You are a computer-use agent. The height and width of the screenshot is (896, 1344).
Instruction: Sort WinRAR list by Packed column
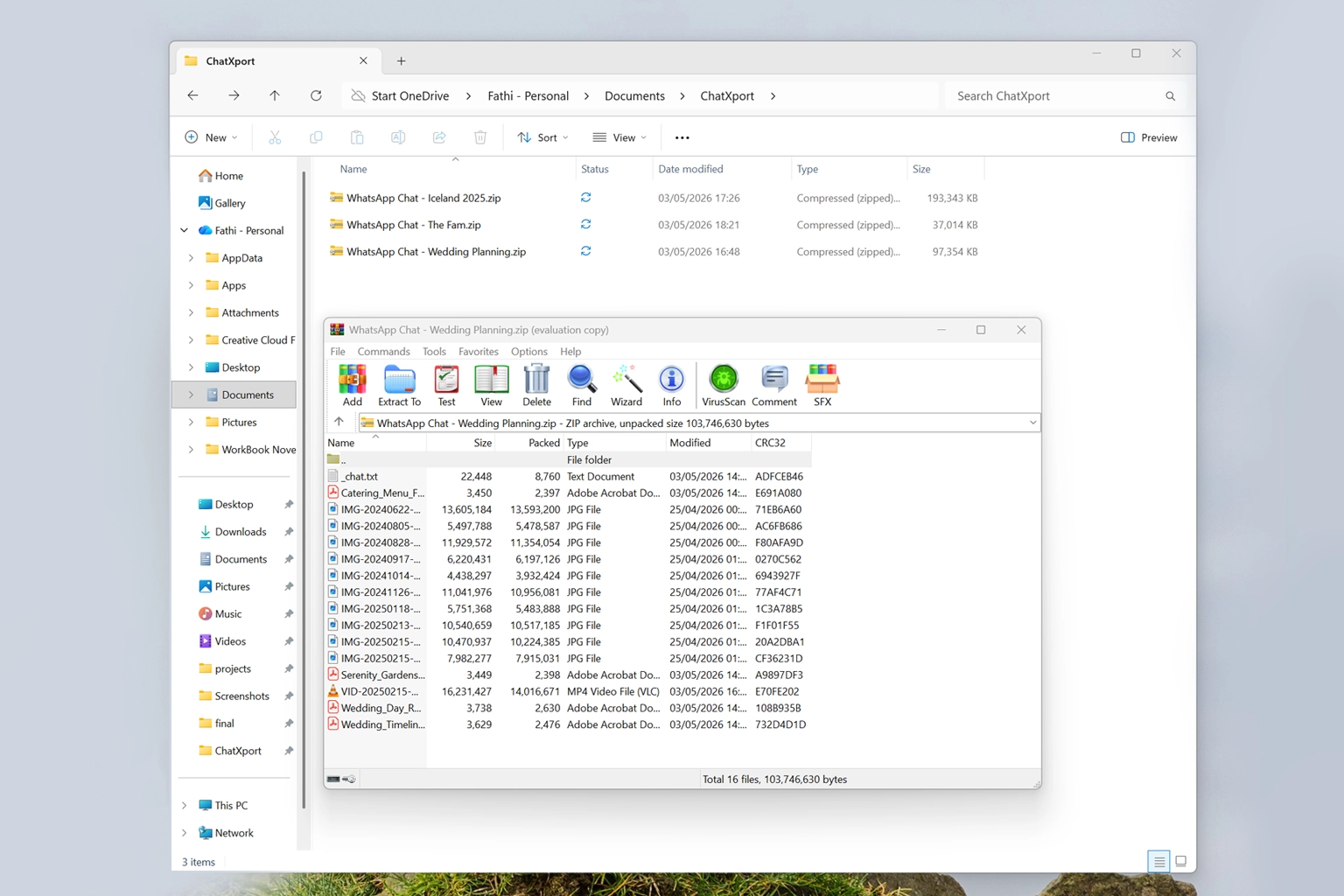pyautogui.click(x=543, y=443)
